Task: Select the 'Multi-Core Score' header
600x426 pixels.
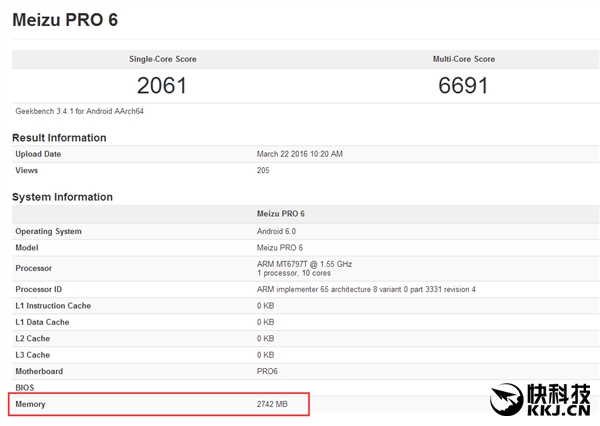Action: (x=464, y=59)
